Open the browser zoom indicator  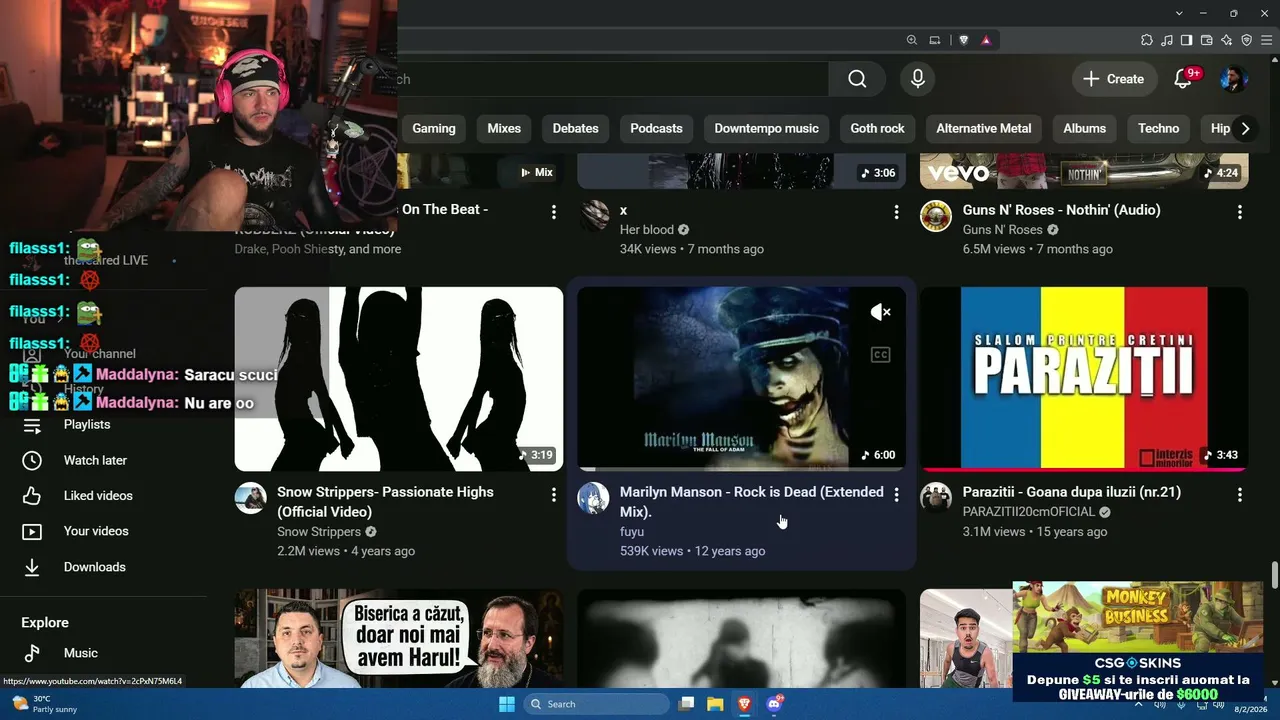[912, 40]
